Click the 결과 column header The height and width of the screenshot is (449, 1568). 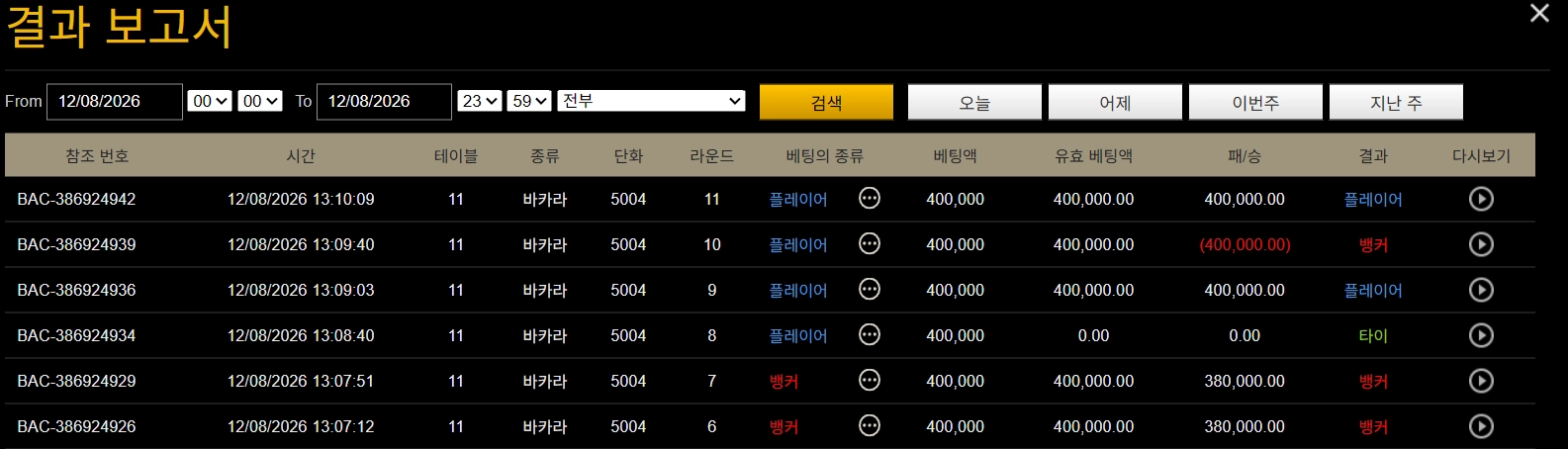[x=1373, y=156]
